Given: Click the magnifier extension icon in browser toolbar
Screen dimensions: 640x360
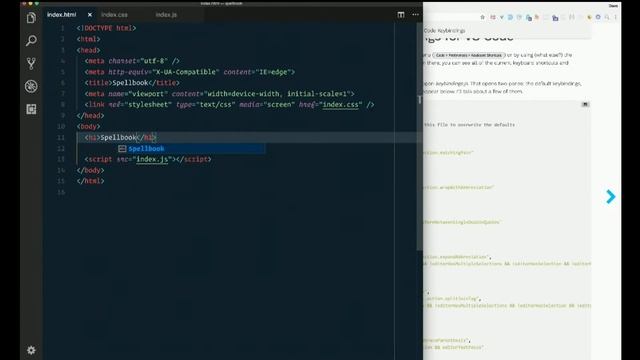Looking at the screenshot, I should [x=607, y=17].
